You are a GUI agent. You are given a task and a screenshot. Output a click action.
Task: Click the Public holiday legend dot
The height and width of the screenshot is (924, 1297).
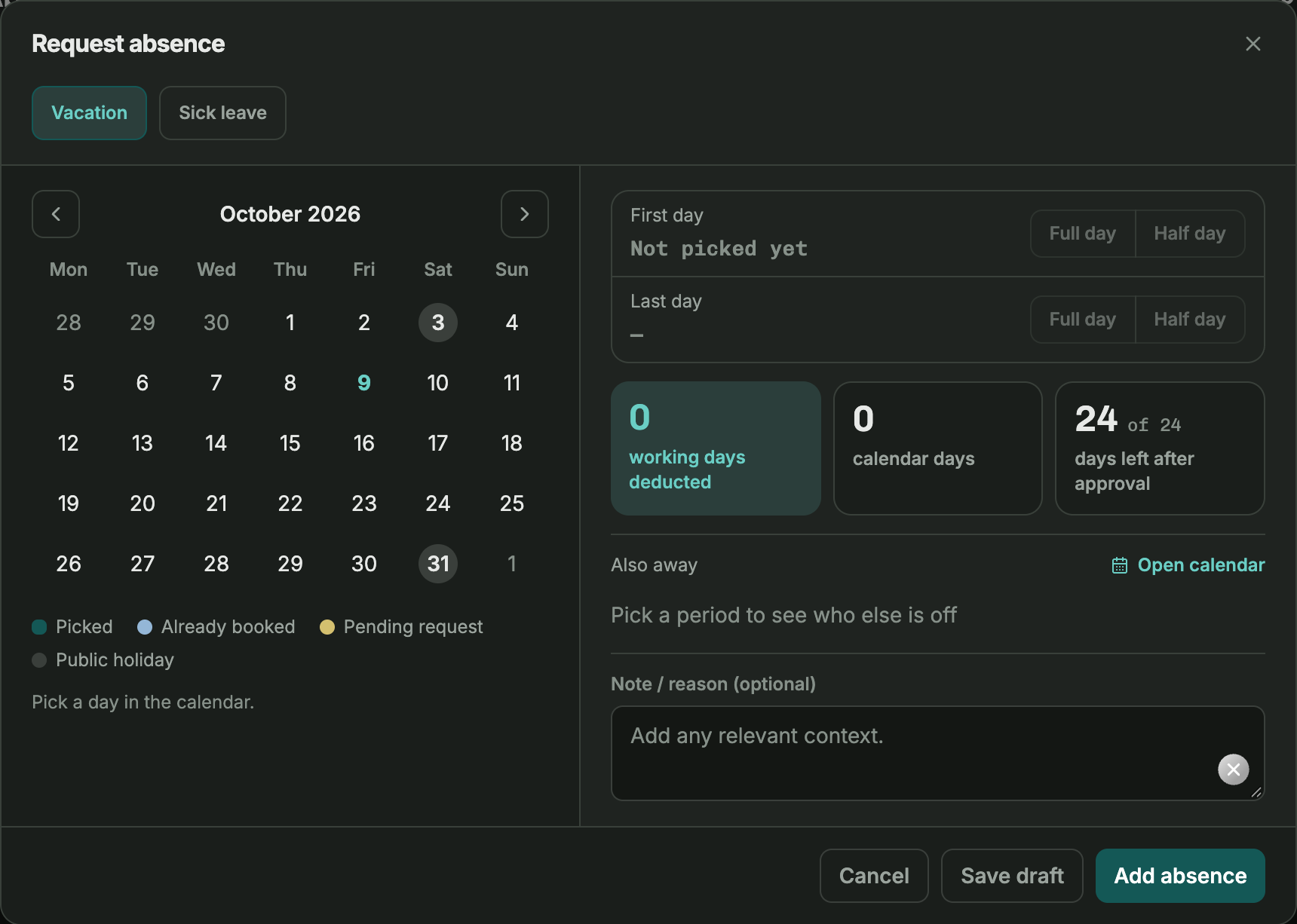pos(39,660)
